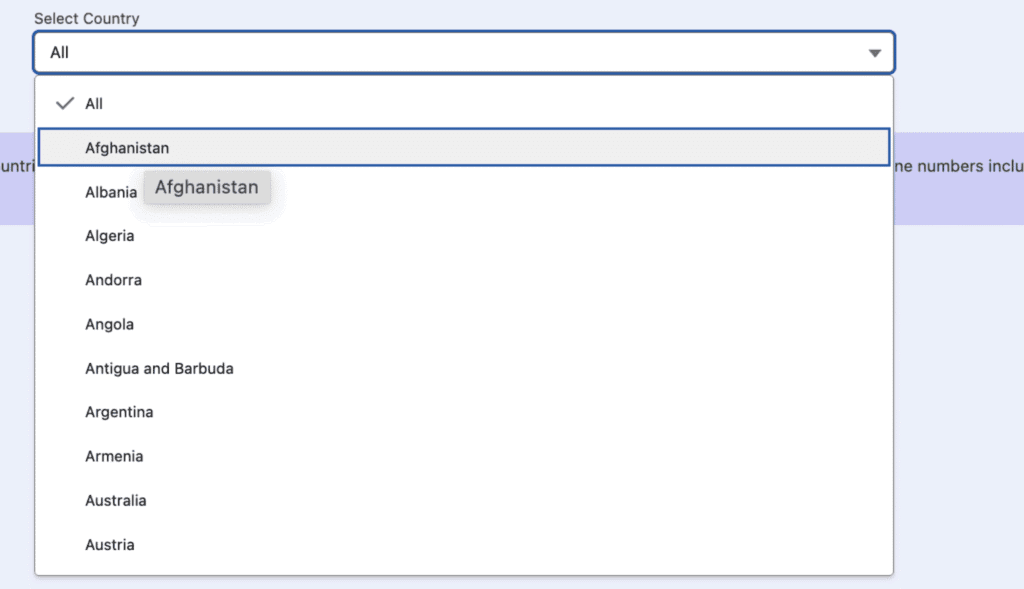Click the Select Country field label
1024x589 pixels.
(87, 19)
